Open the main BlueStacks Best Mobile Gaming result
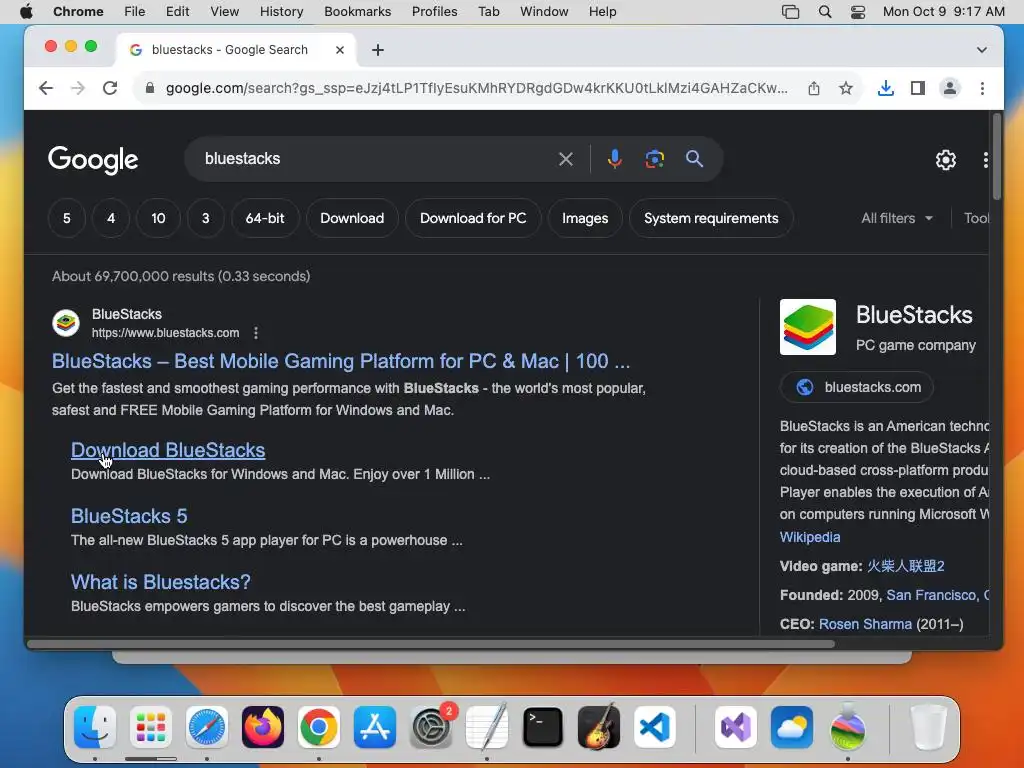 tap(341, 361)
